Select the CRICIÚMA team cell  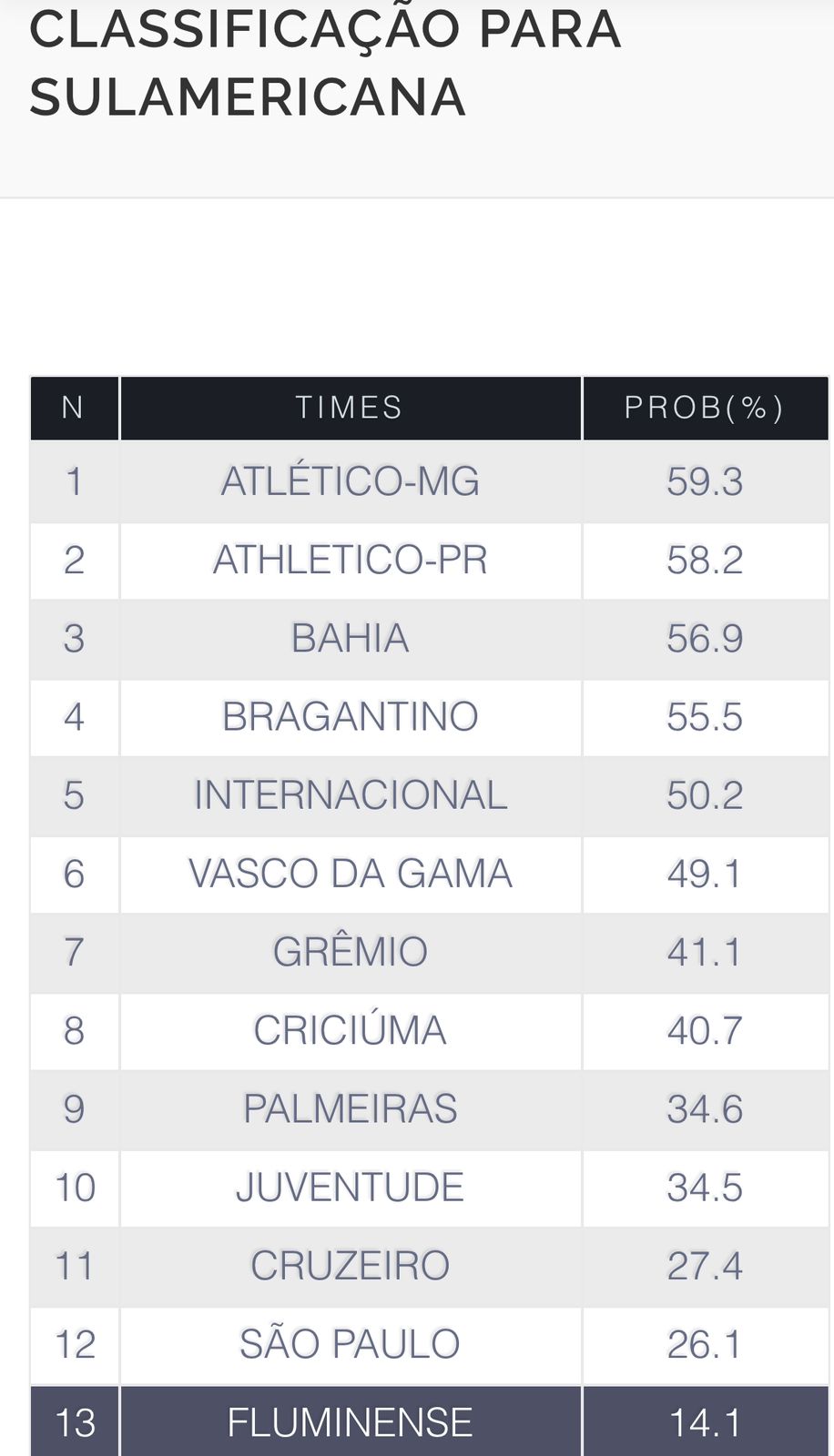tap(351, 1030)
